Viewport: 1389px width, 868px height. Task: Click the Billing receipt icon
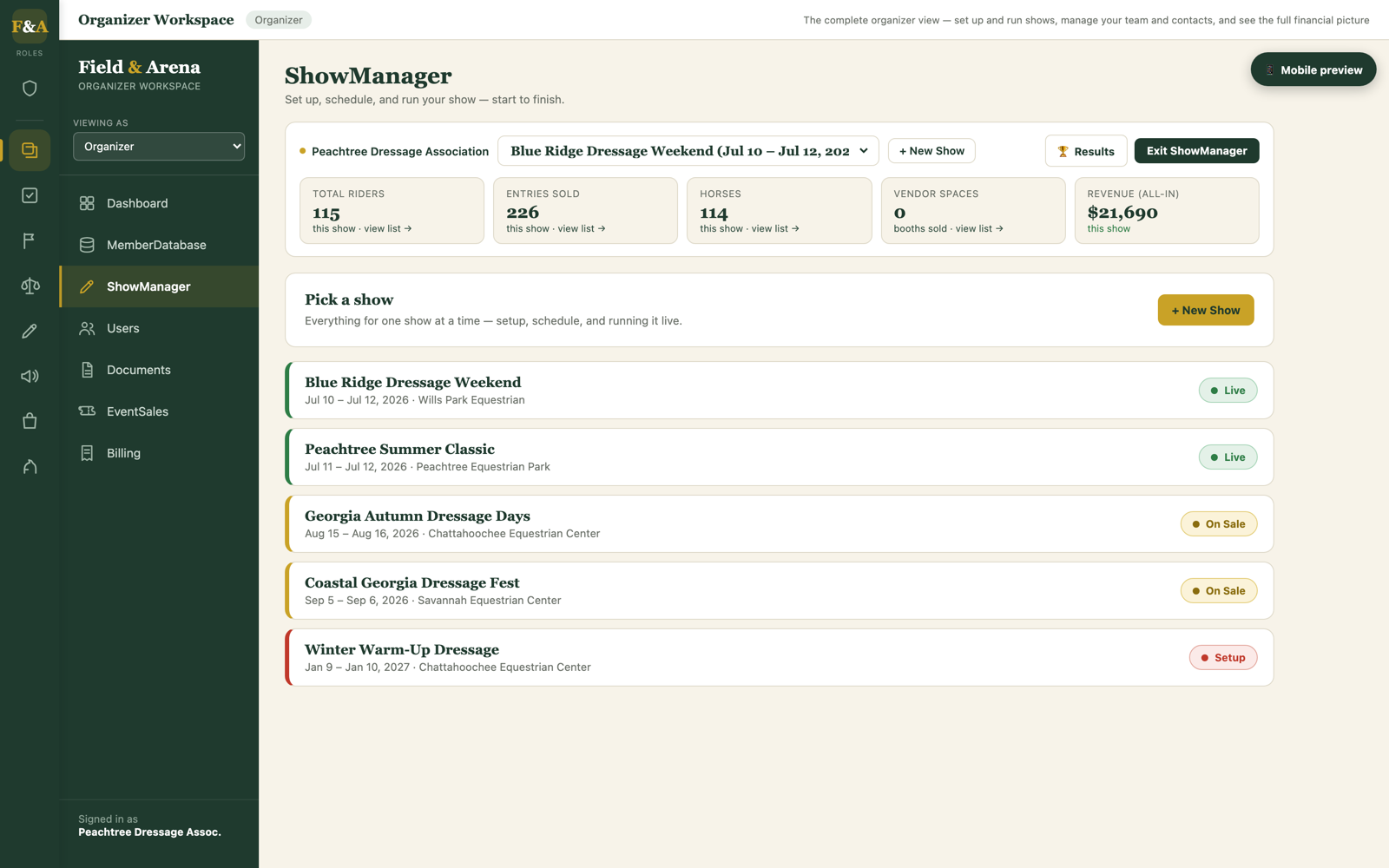point(87,453)
